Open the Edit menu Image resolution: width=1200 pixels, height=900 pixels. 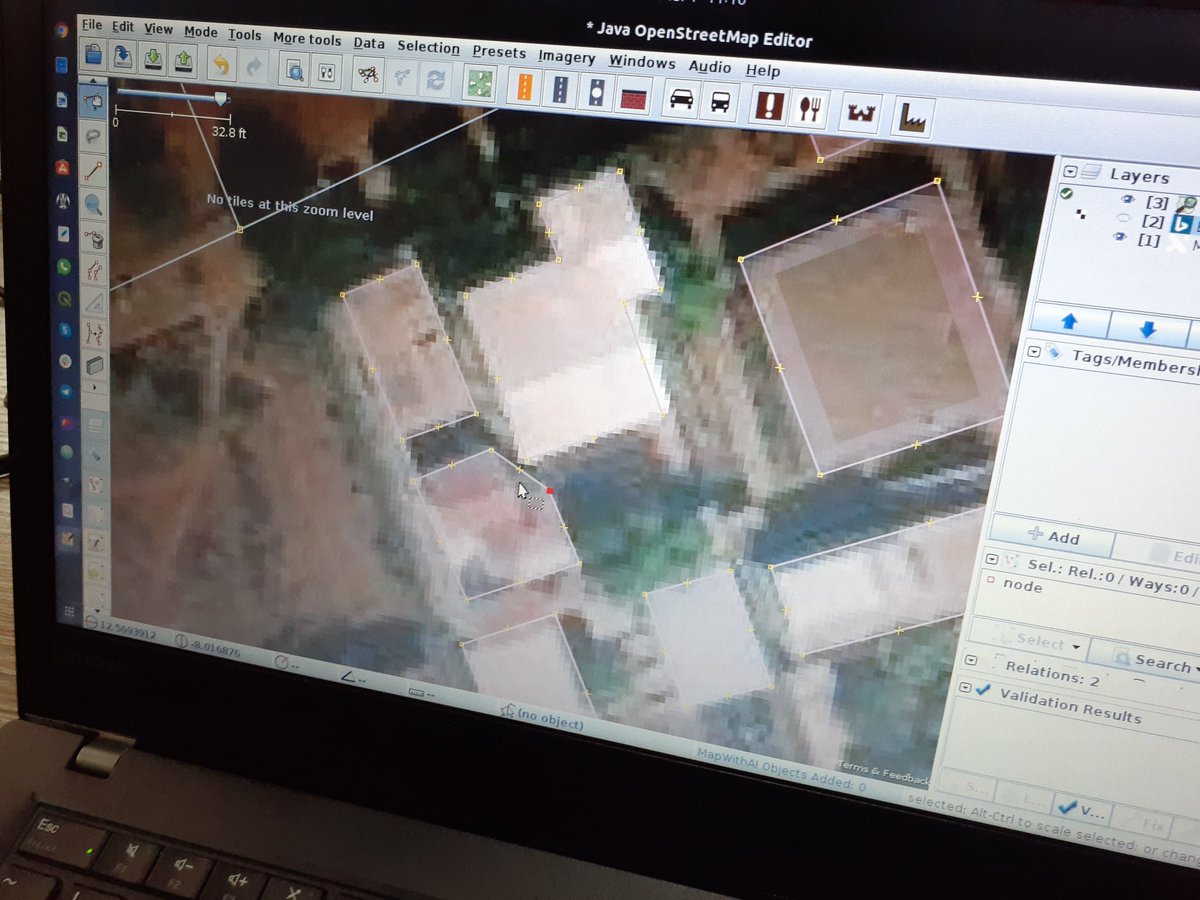(x=123, y=26)
